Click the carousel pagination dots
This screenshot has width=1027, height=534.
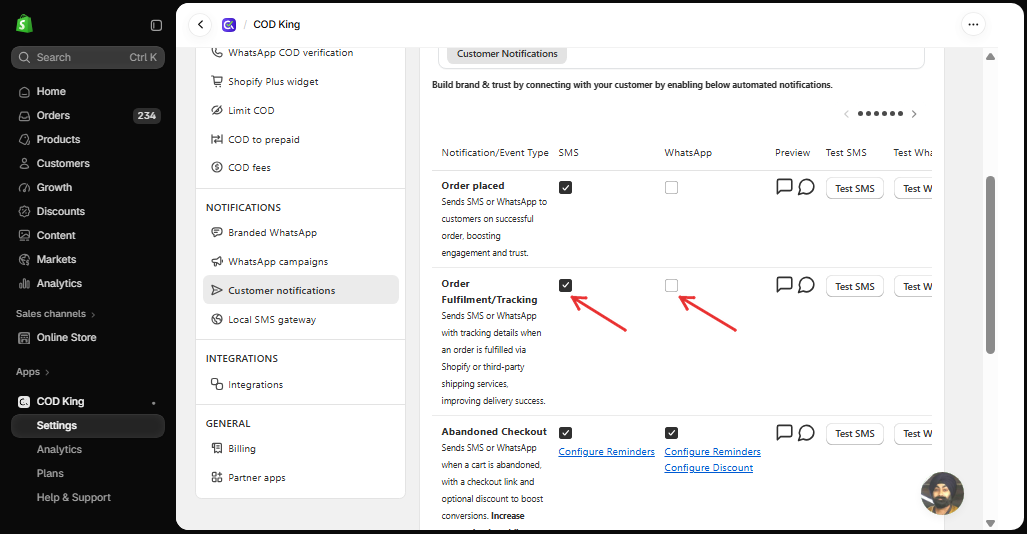880,114
